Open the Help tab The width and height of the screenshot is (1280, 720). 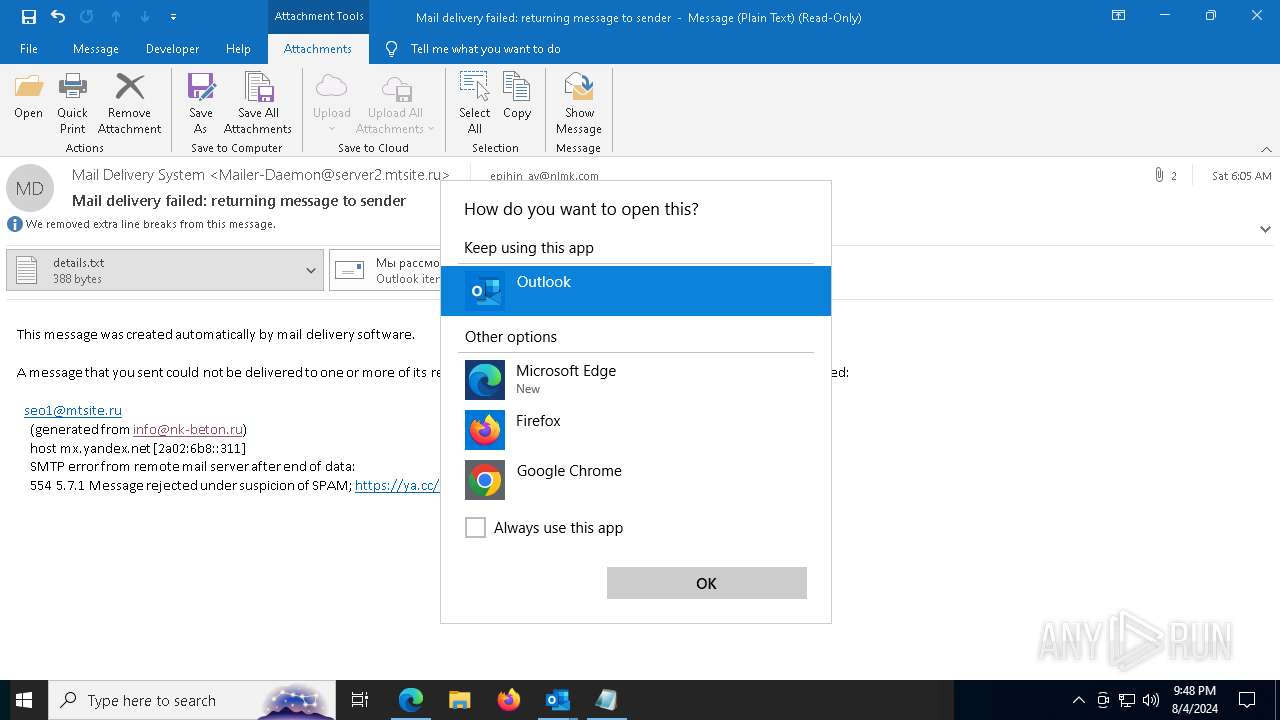pos(238,49)
